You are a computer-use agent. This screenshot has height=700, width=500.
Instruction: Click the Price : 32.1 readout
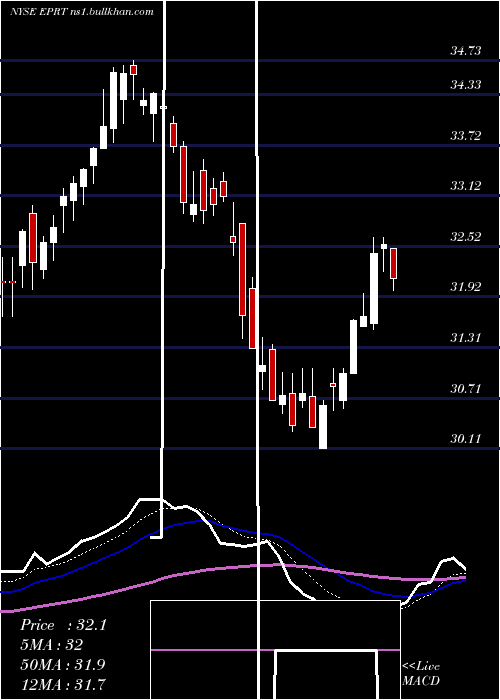click(x=63, y=625)
